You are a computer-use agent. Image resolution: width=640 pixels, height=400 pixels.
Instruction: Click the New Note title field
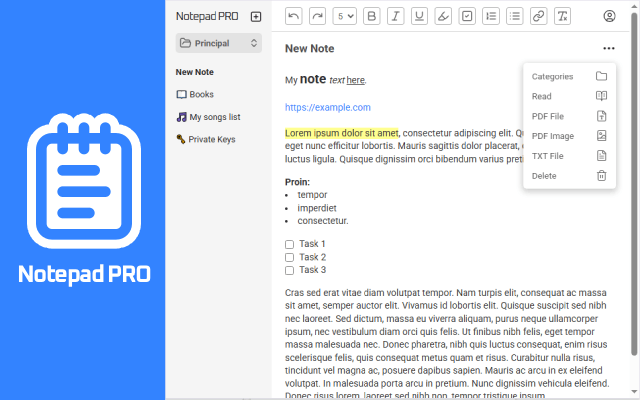[x=310, y=49]
